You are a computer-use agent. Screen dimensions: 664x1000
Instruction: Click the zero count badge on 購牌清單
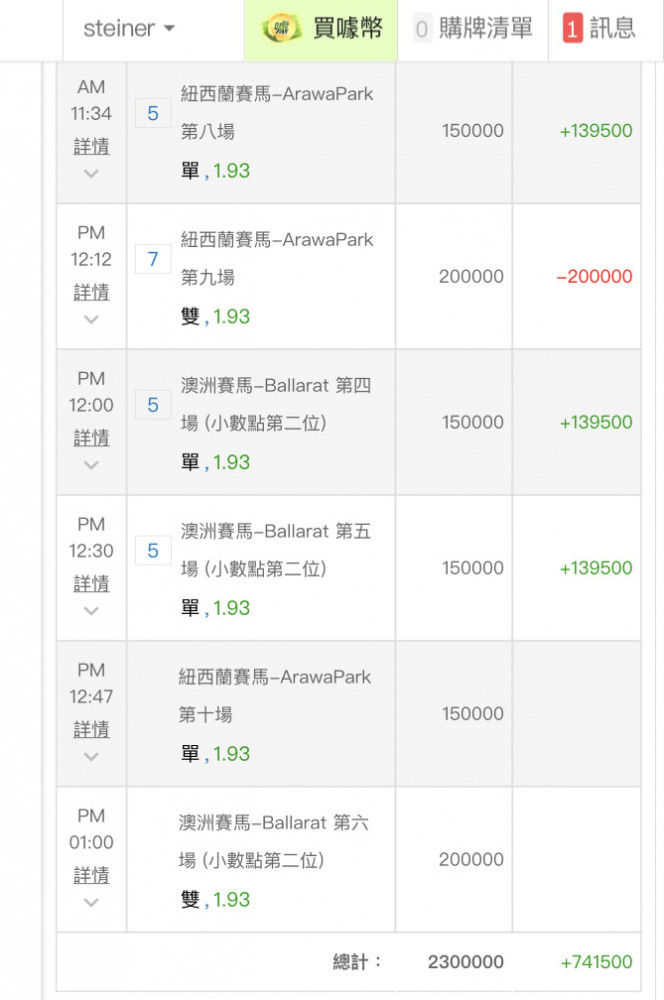point(421,29)
